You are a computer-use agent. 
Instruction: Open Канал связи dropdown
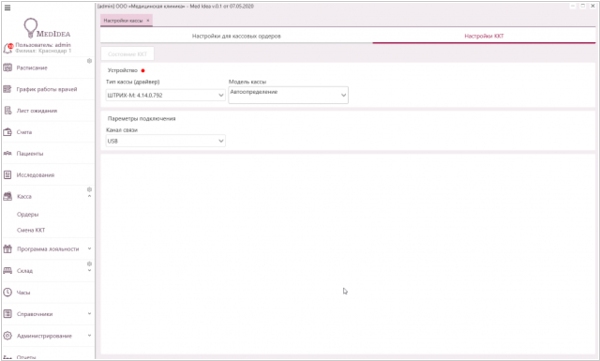point(165,141)
